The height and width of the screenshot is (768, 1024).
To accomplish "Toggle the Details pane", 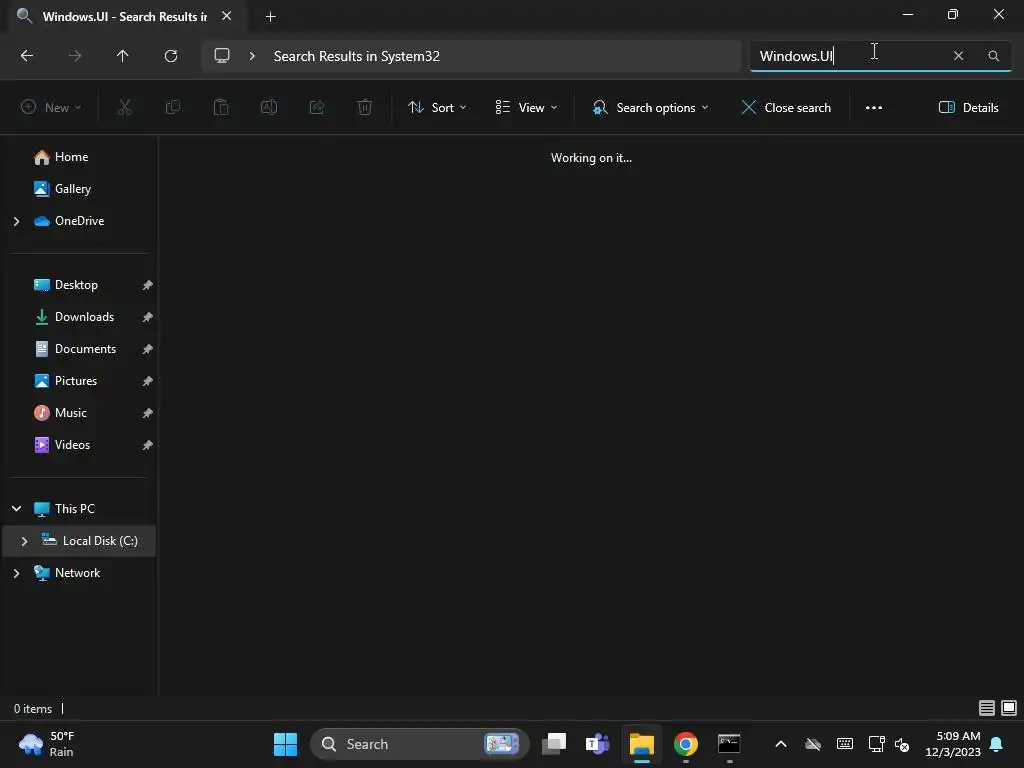I will (x=968, y=108).
